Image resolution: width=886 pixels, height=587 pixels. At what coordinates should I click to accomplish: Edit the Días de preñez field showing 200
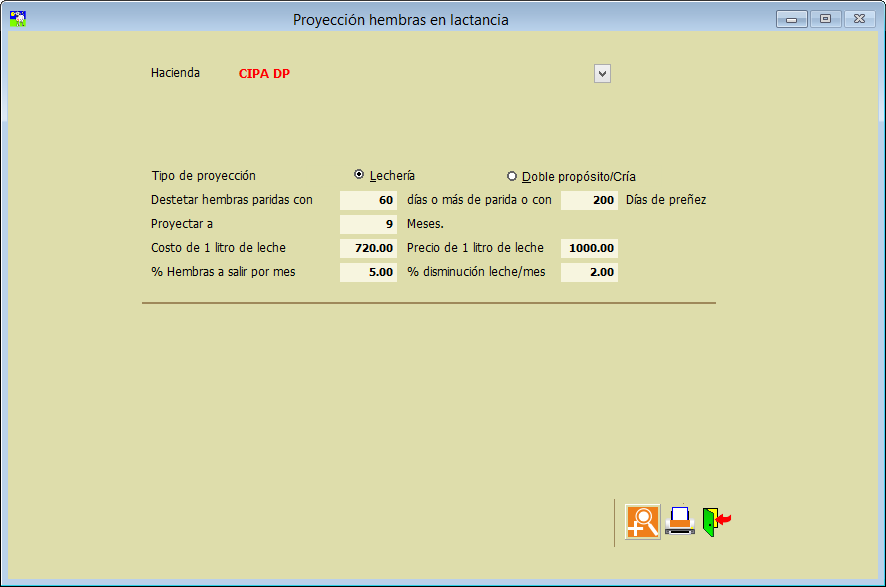(589, 200)
